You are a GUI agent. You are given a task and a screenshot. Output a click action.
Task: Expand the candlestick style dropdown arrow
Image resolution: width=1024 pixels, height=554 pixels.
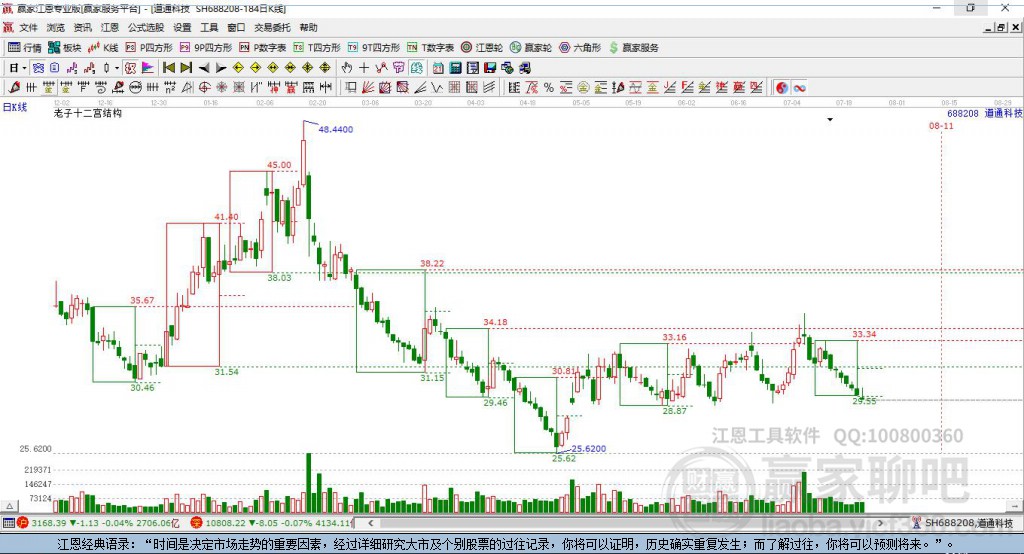(117, 68)
